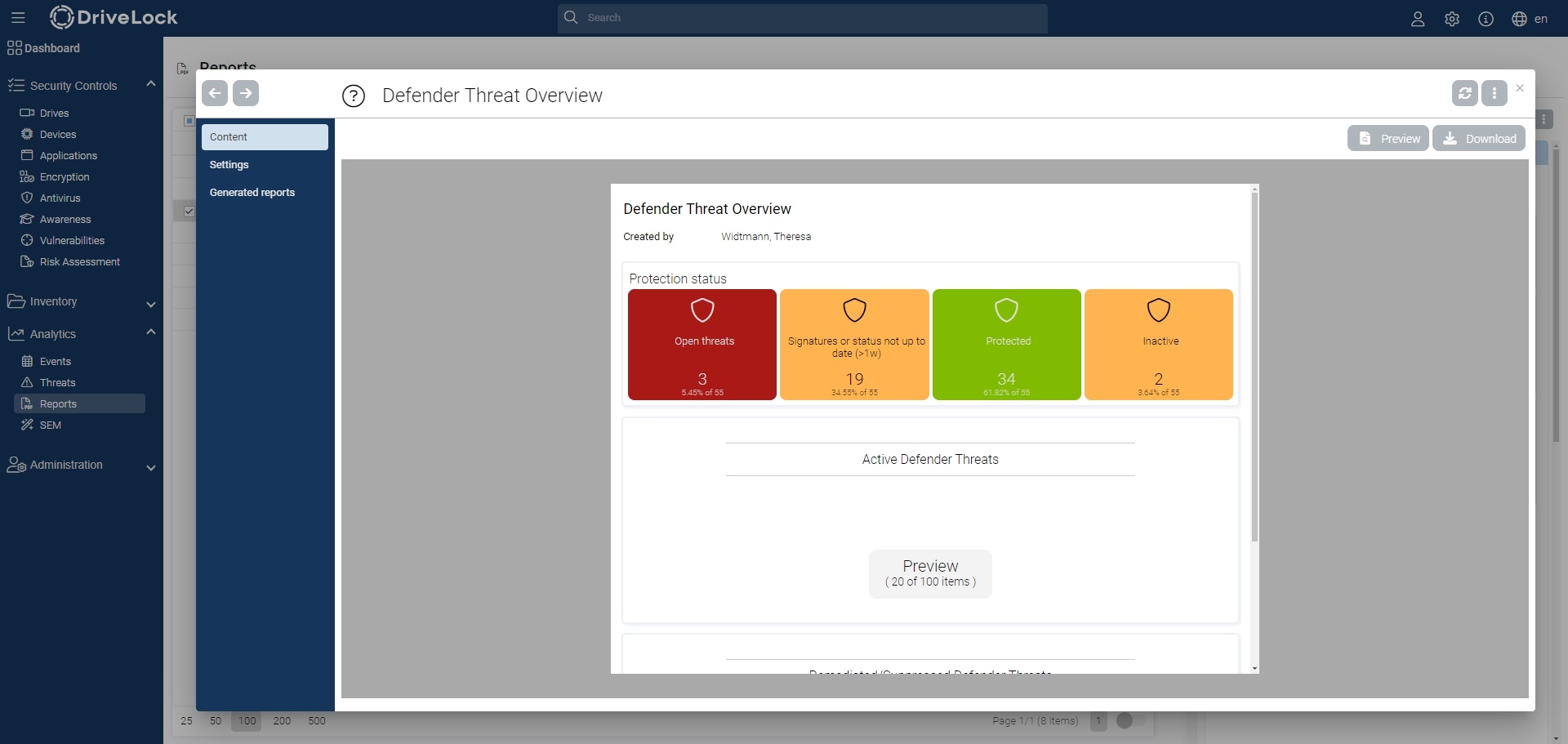Close the Defender Threat Overview dialog
The width and height of the screenshot is (1568, 744).
click(1520, 88)
